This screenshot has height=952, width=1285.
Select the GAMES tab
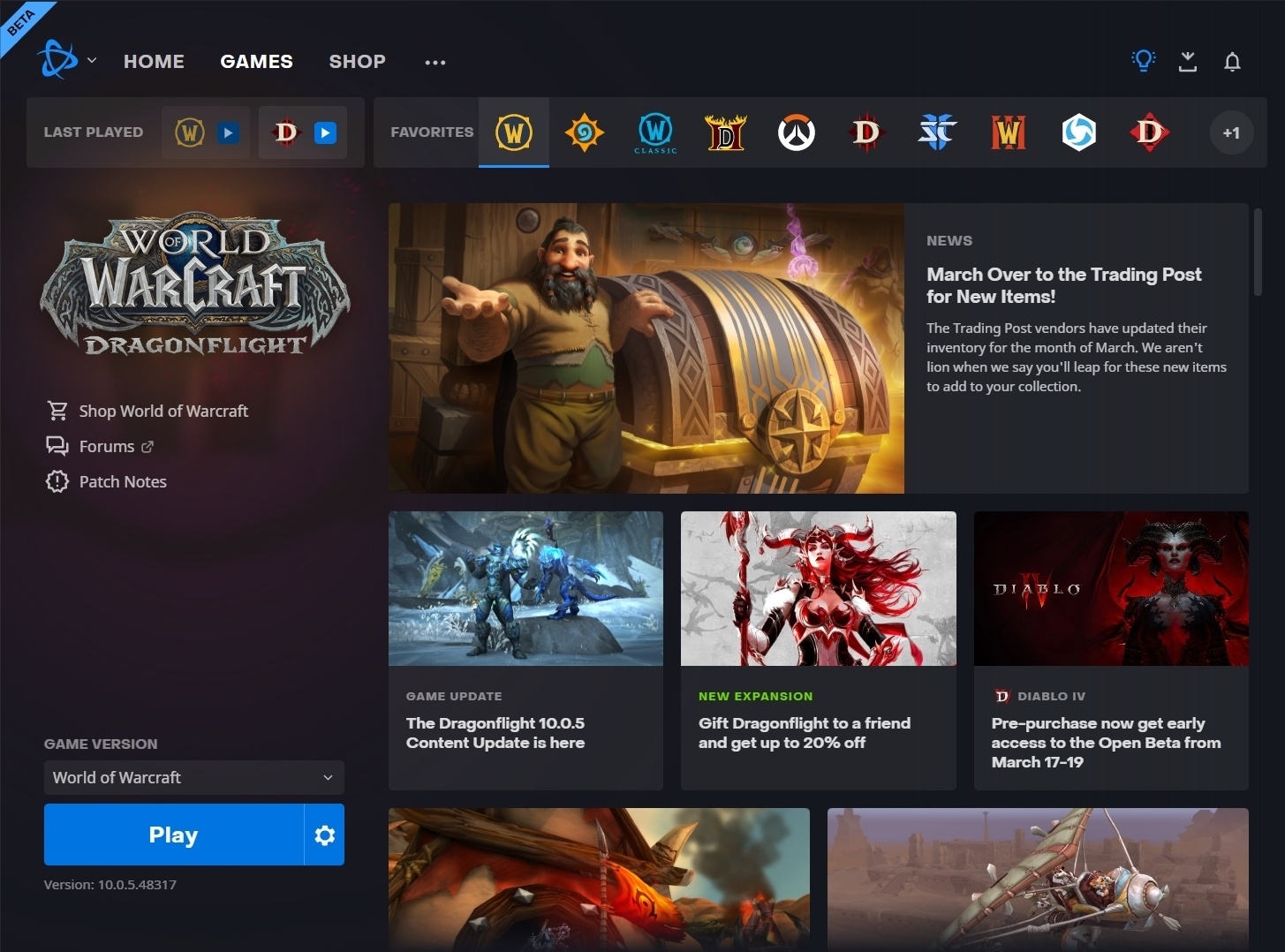point(256,61)
